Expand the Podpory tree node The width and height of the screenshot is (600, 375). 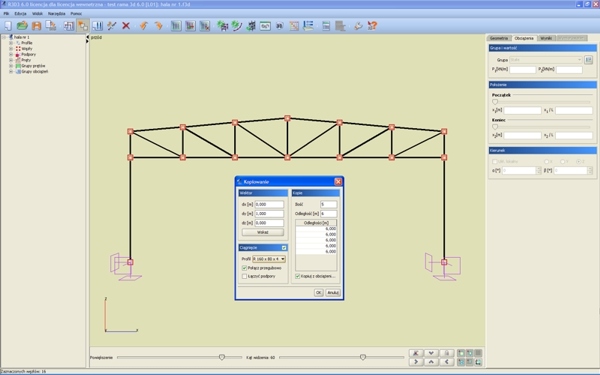[11, 54]
